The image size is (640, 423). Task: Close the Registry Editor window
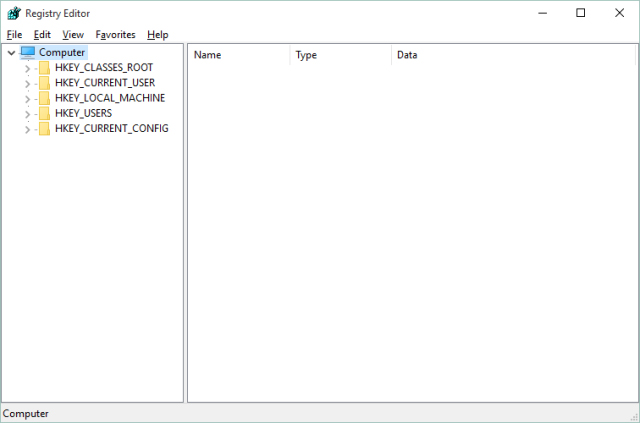619,13
